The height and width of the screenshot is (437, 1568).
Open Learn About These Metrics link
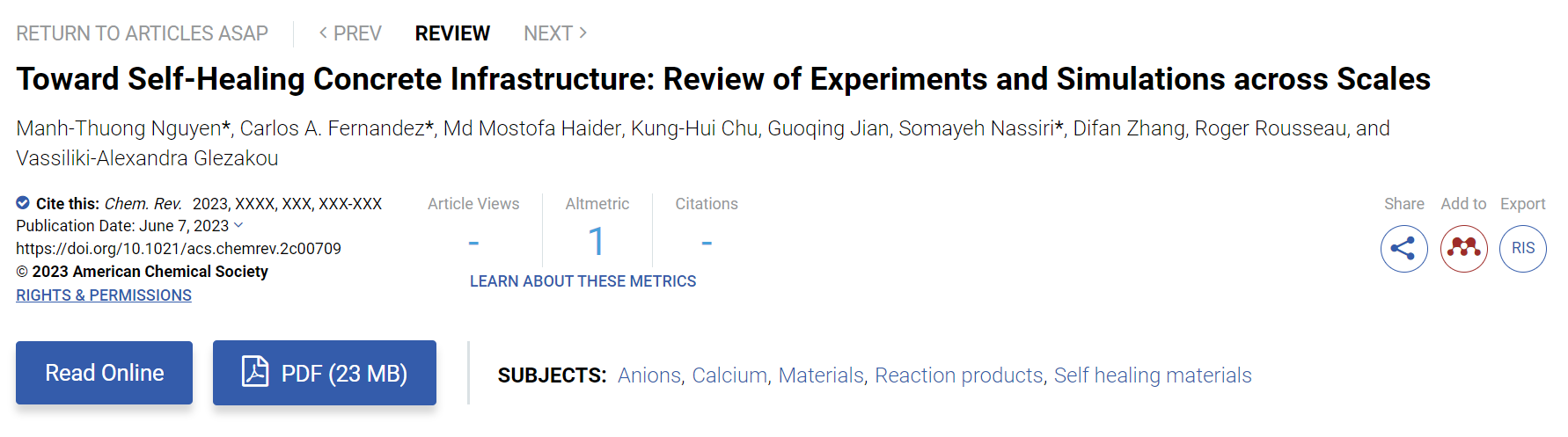coord(583,281)
